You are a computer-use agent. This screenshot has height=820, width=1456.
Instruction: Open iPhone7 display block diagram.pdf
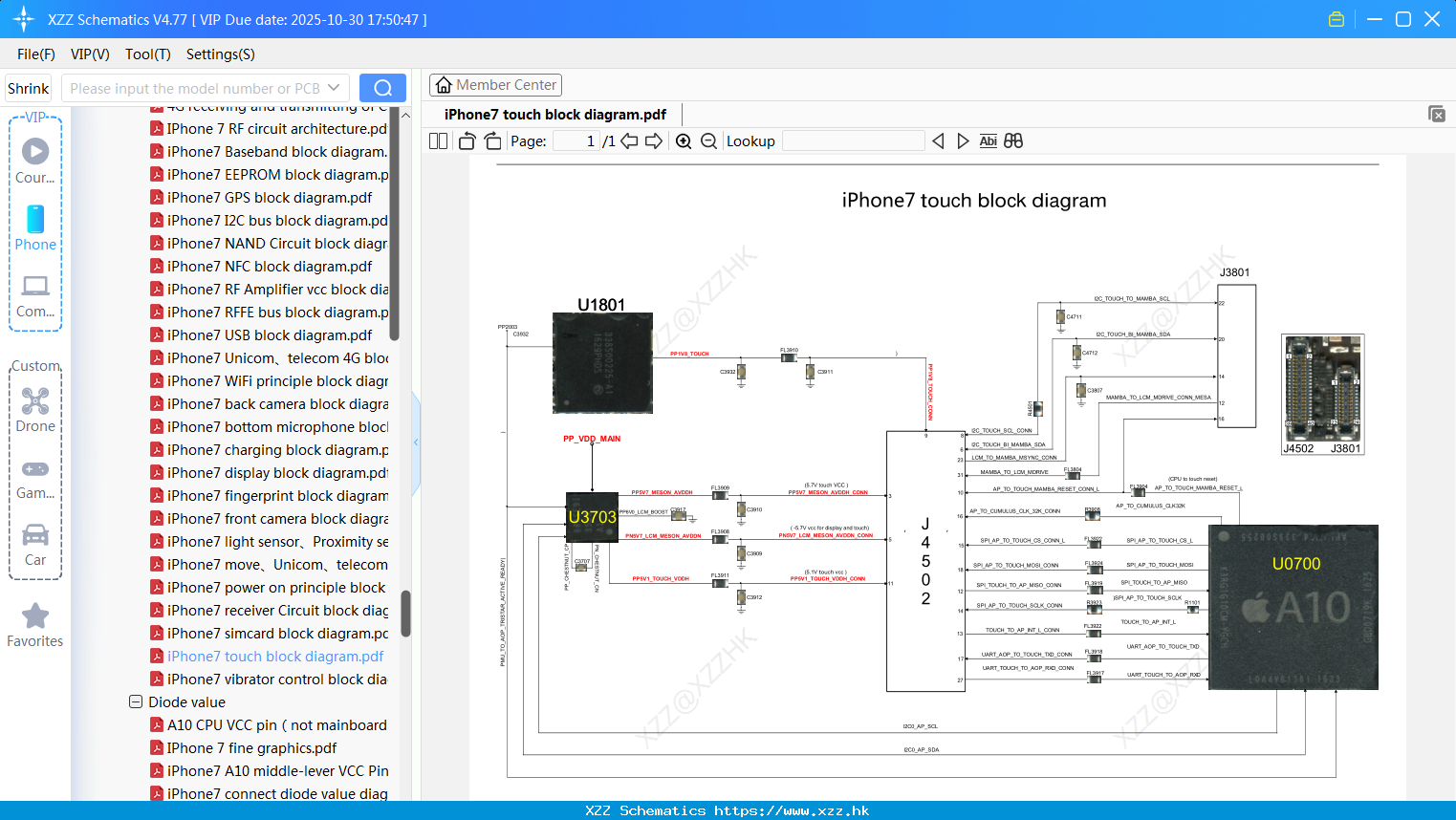[270, 472]
